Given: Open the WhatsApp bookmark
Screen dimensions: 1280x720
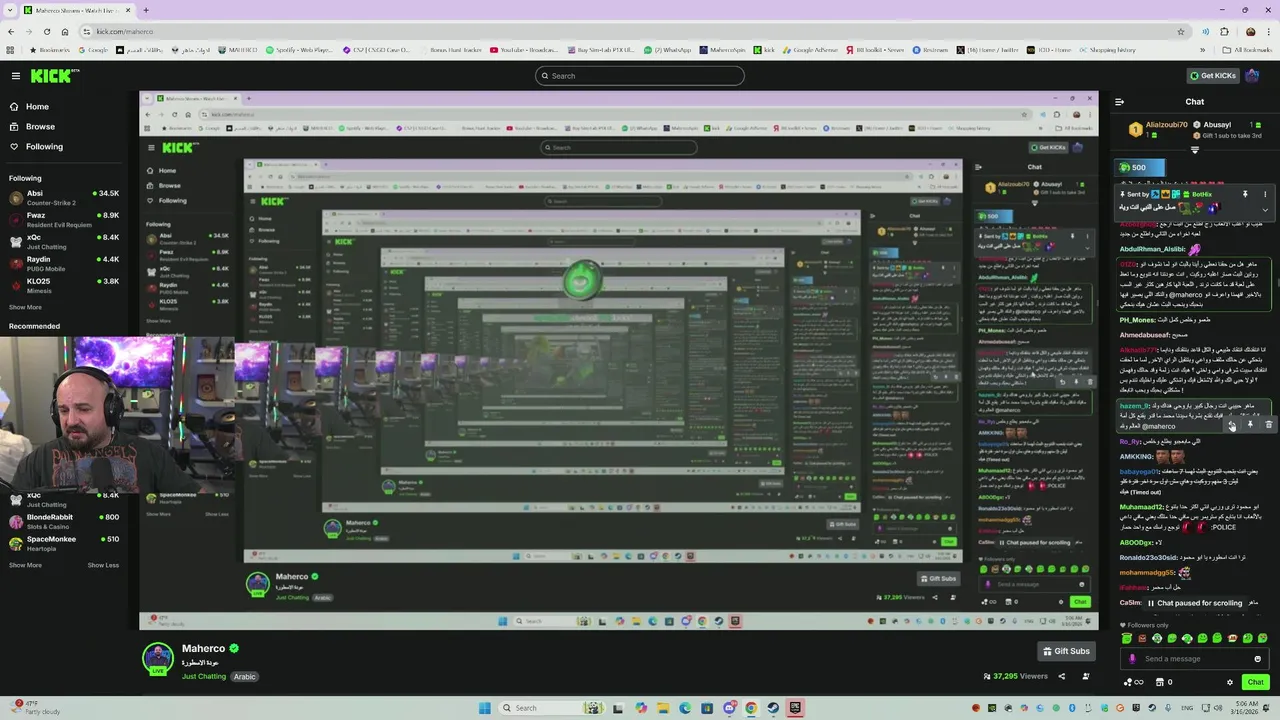Looking at the screenshot, I should pos(667,50).
